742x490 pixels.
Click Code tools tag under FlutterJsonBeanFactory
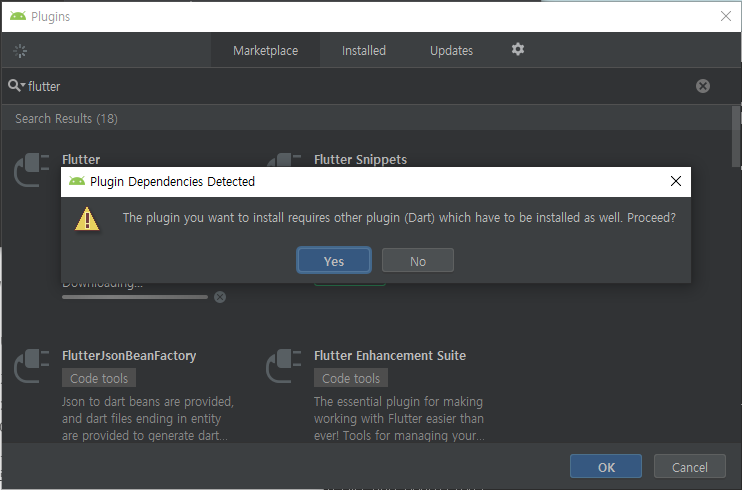99,378
